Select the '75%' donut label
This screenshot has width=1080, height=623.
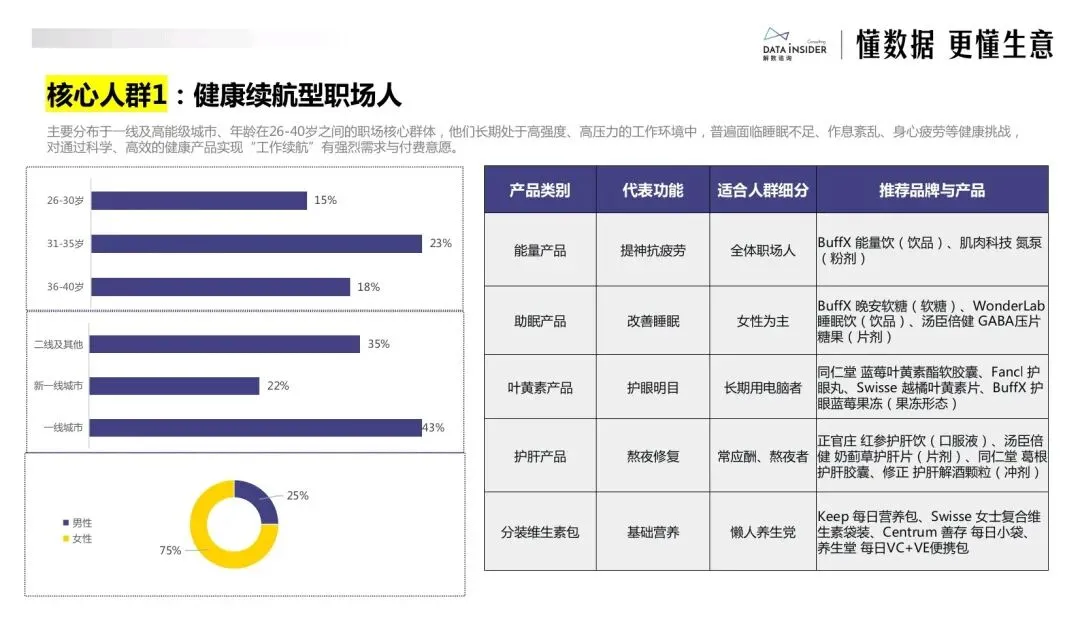(x=170, y=550)
